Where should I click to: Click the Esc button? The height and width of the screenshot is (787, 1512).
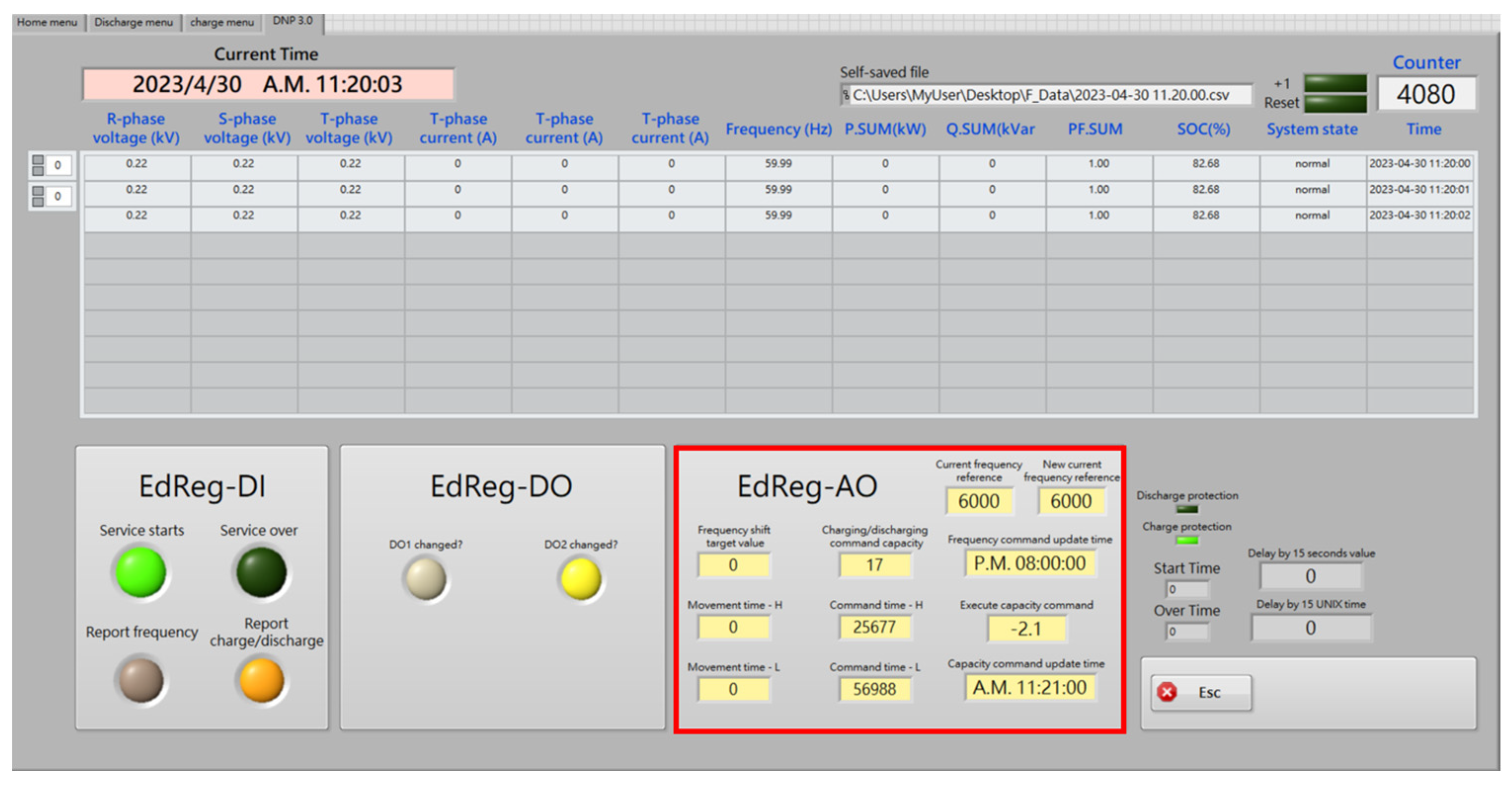pyautogui.click(x=1200, y=693)
